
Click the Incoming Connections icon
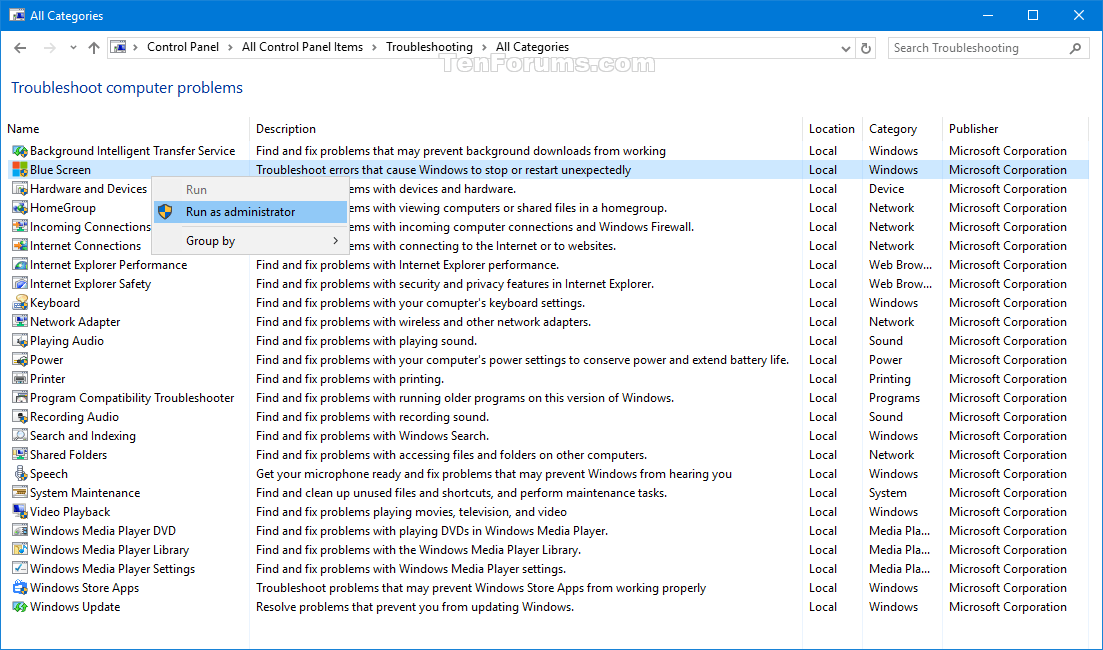20,227
